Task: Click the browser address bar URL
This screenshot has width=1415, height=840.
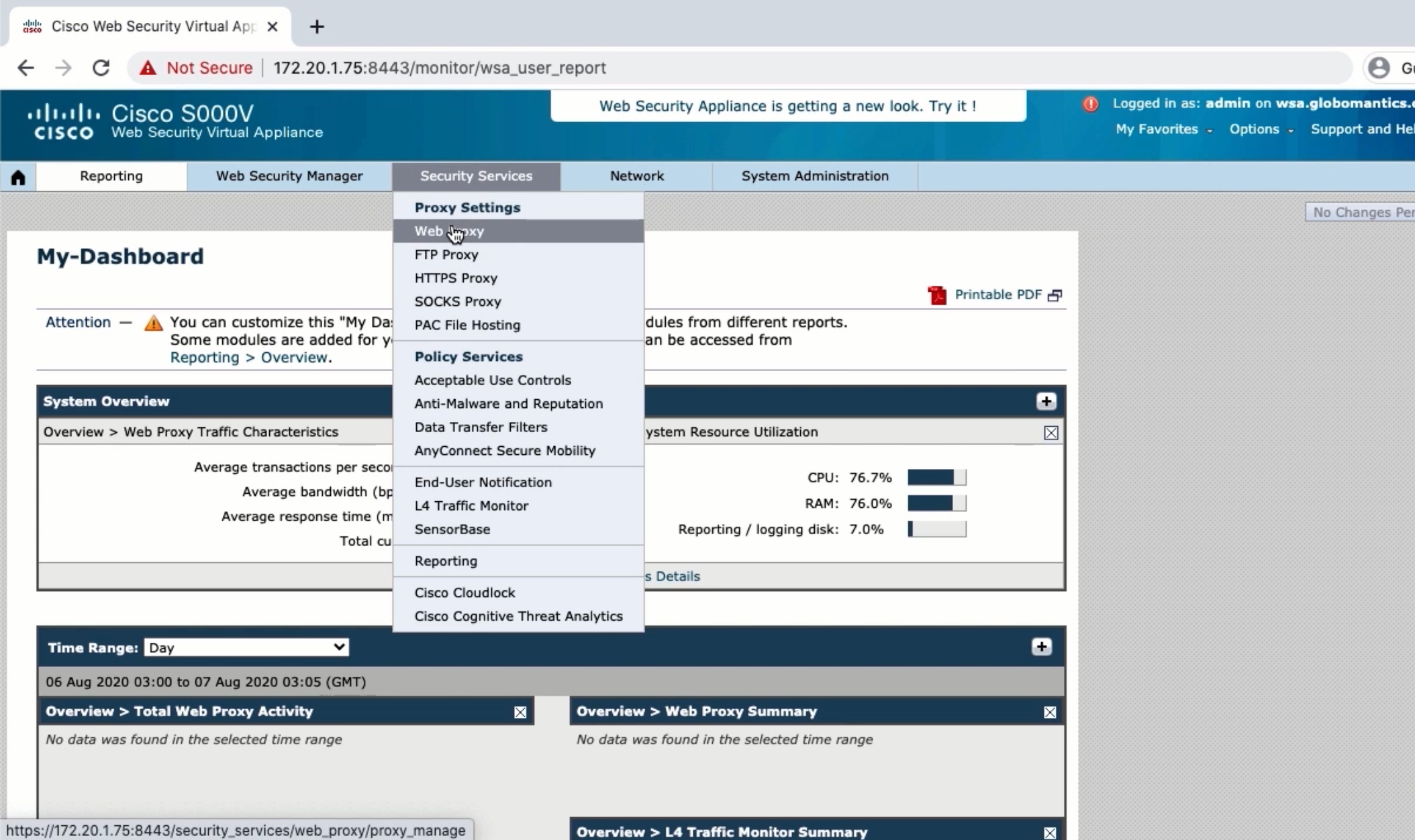Action: point(440,68)
